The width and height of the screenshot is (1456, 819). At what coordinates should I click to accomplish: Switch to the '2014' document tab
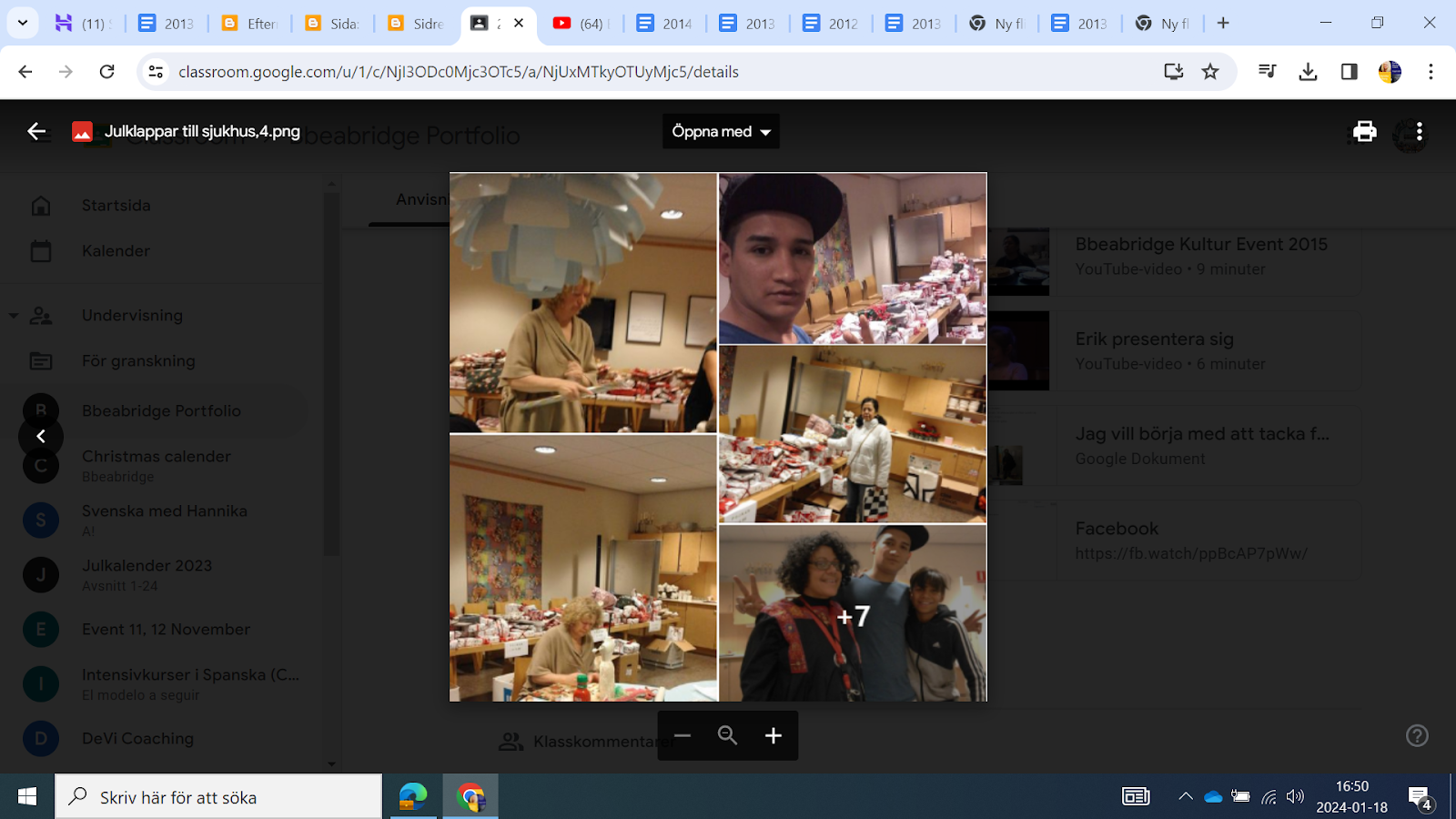(665, 24)
